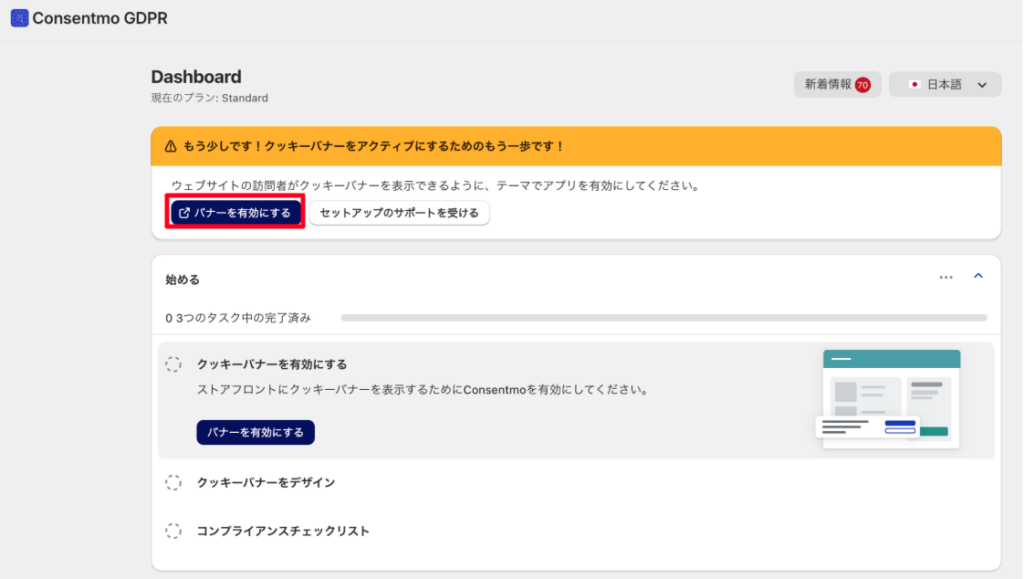Open the 日本語 language dropdown
1024x579 pixels.
pyautogui.click(x=945, y=85)
